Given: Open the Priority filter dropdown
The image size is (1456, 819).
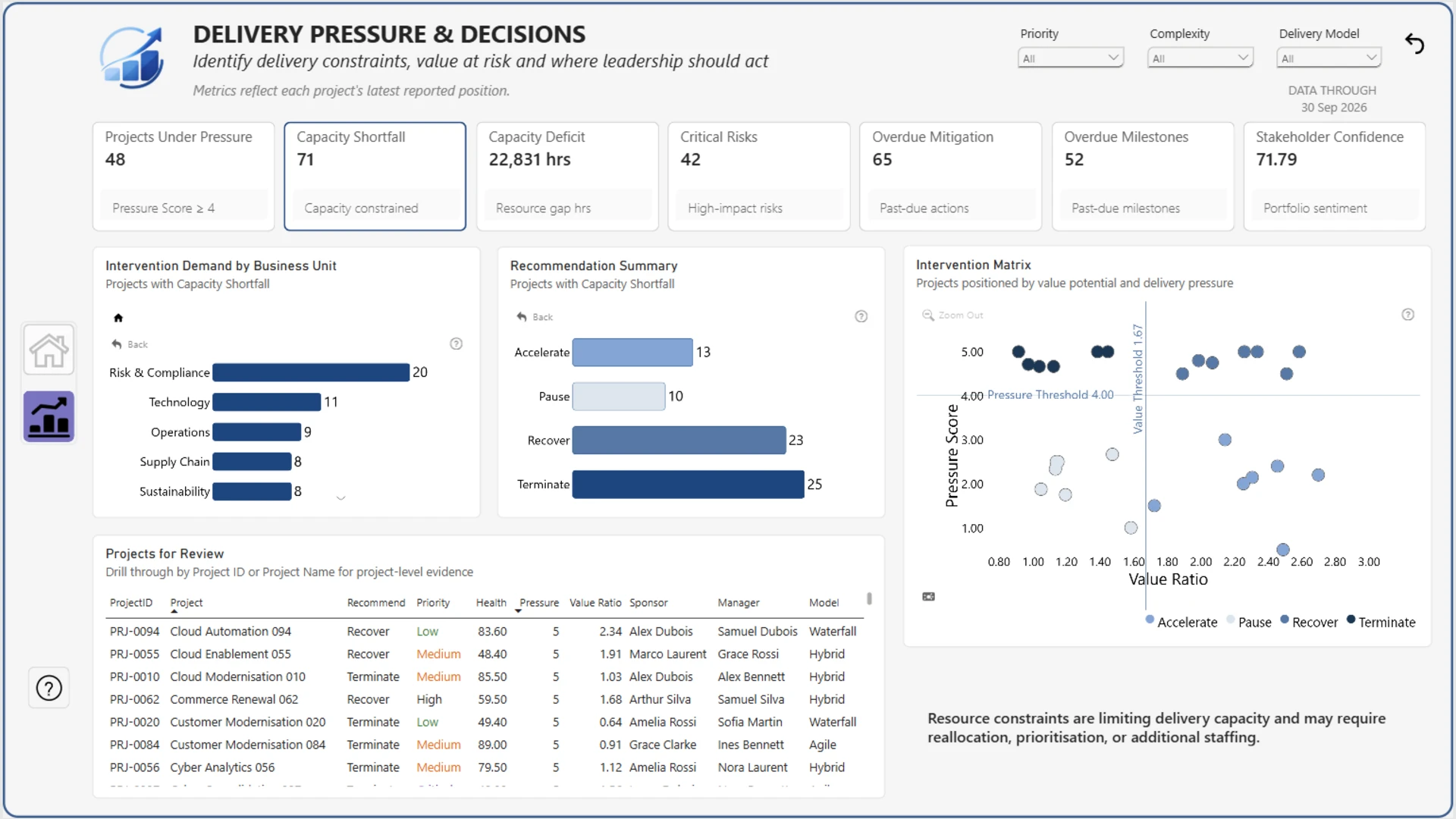Looking at the screenshot, I should tap(1070, 58).
